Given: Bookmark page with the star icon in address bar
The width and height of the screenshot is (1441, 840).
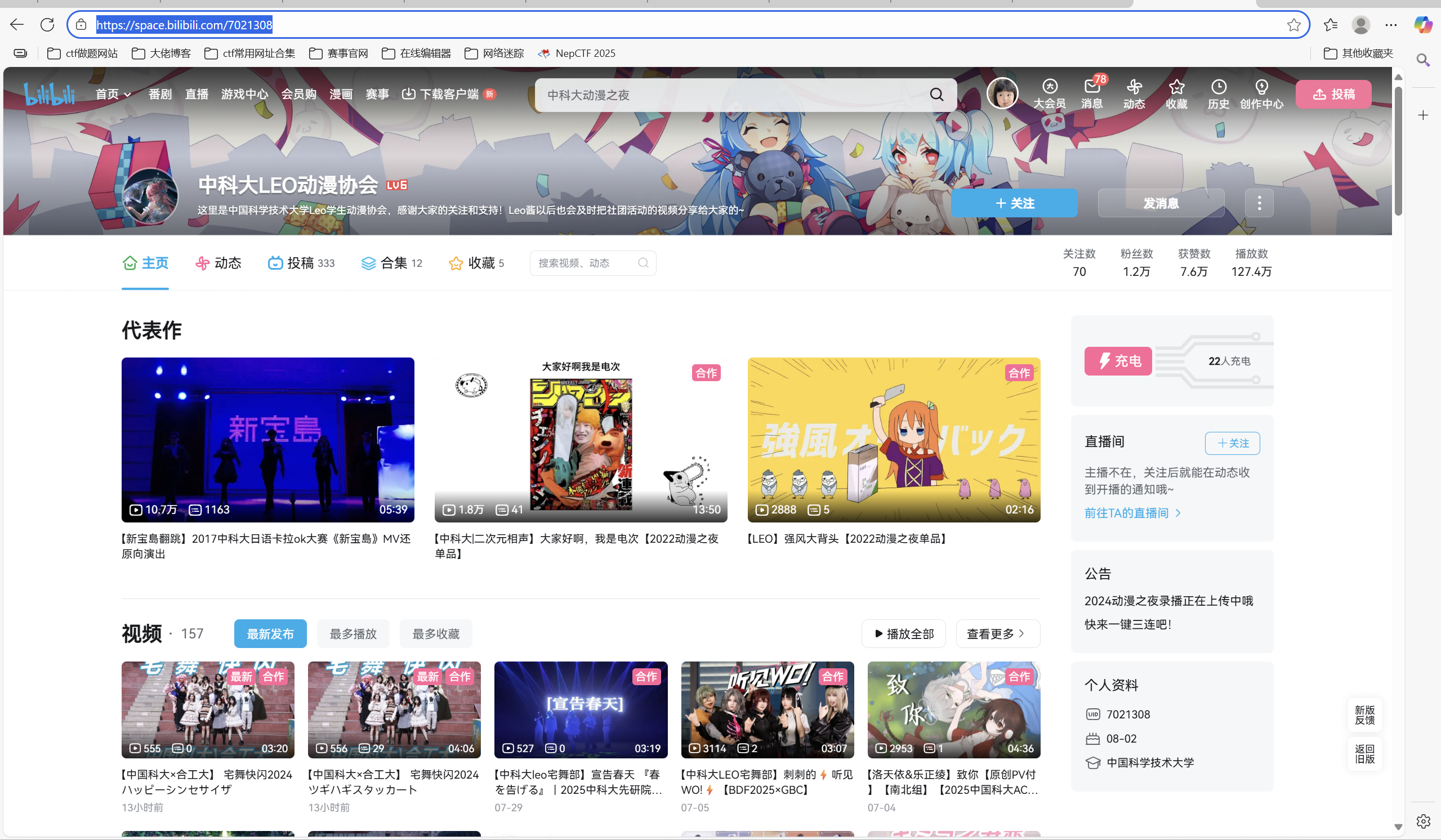Looking at the screenshot, I should click(x=1293, y=25).
